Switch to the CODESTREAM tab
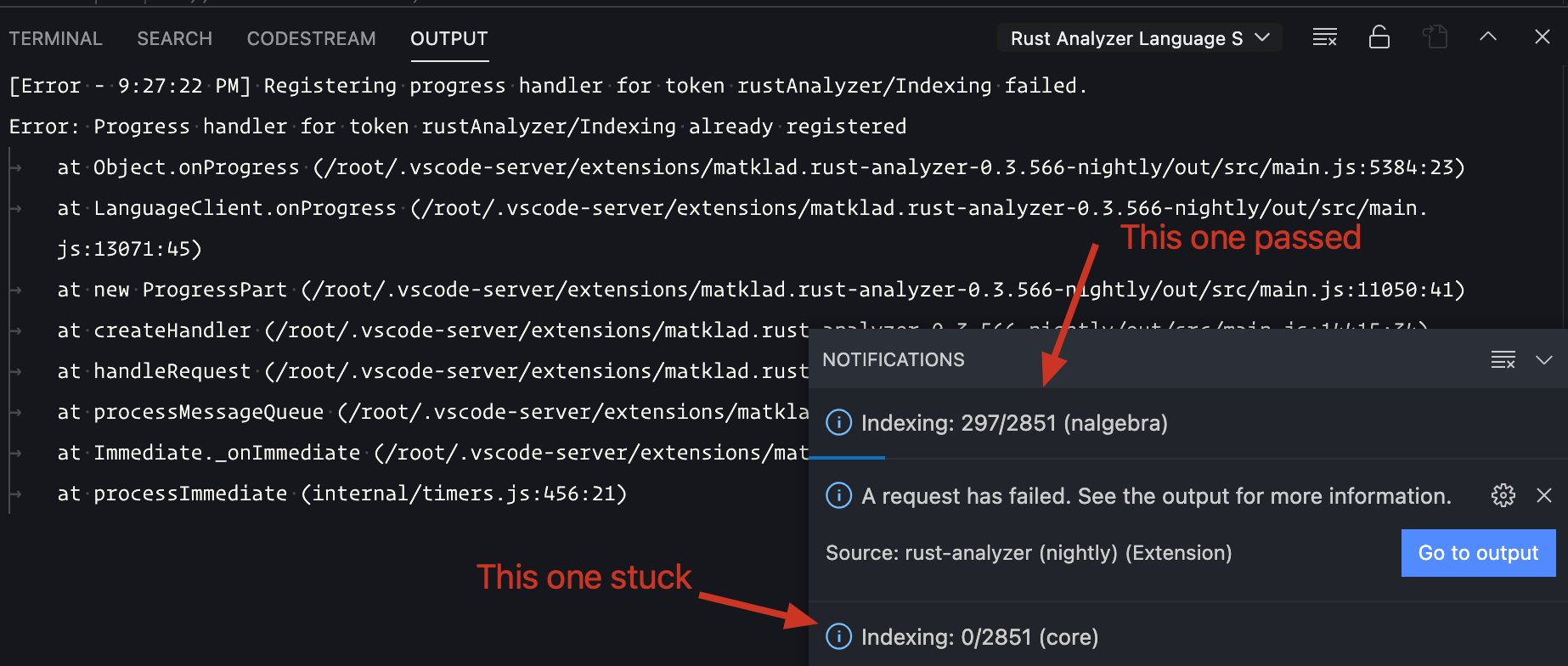The image size is (1568, 666). tap(311, 39)
